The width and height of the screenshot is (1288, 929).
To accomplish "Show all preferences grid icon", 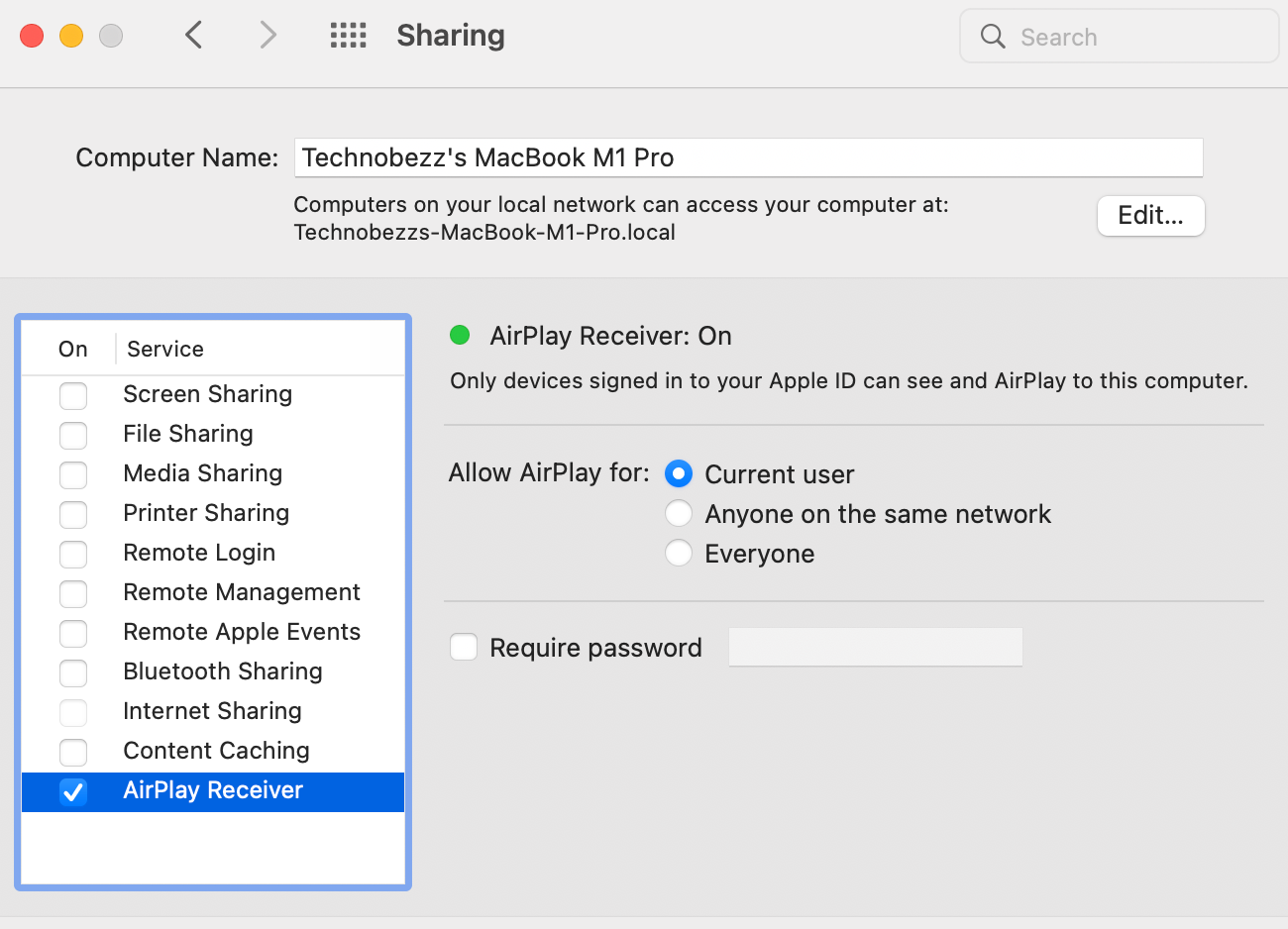I will pos(348,36).
